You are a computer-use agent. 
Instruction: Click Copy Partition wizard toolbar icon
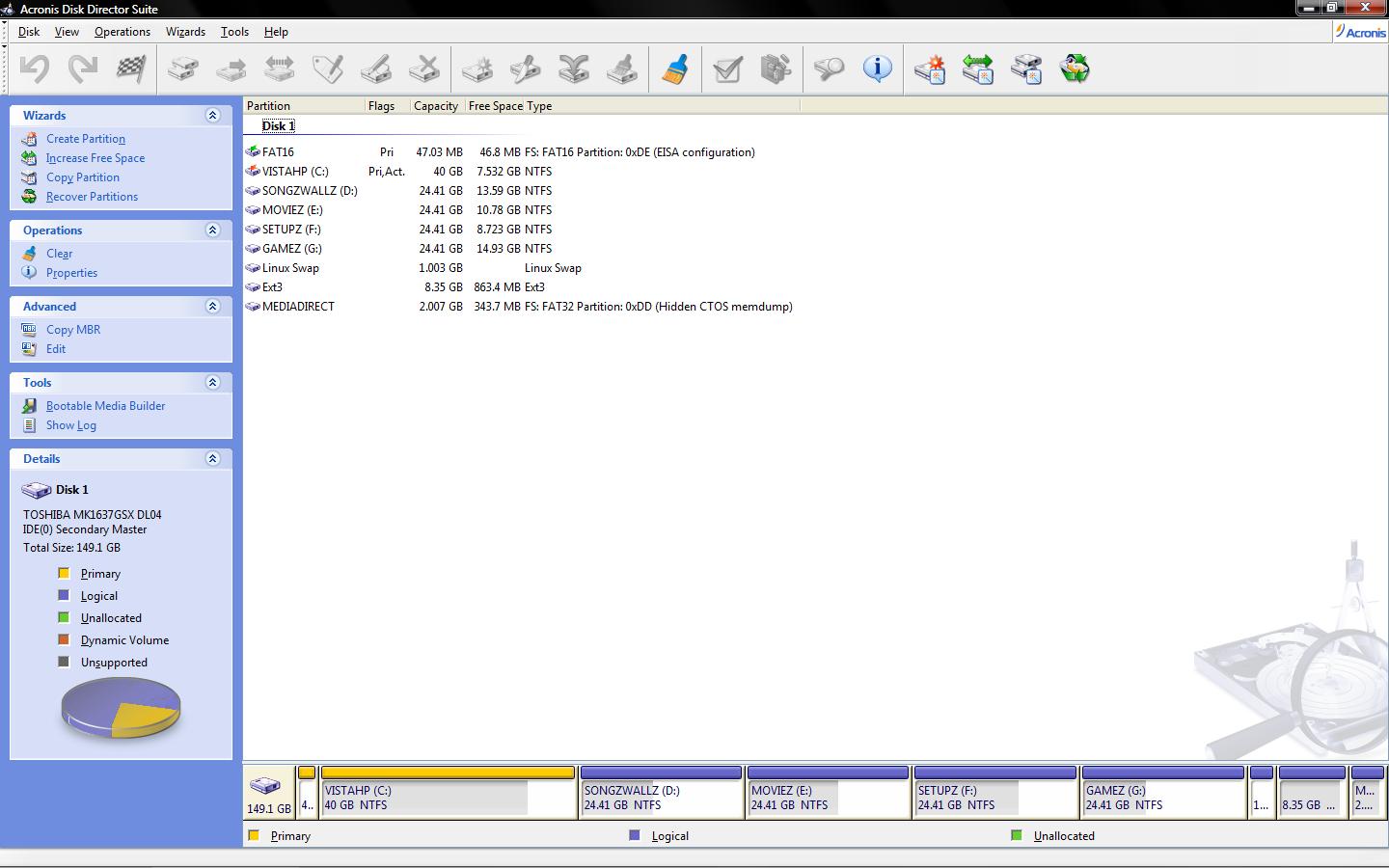[1026, 68]
